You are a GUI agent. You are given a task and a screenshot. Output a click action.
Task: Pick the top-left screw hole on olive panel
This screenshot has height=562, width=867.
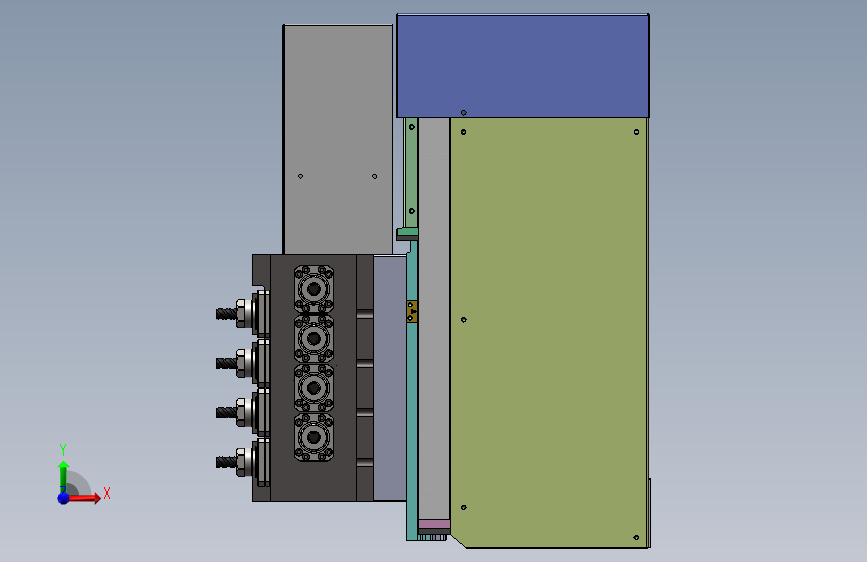pos(463,132)
